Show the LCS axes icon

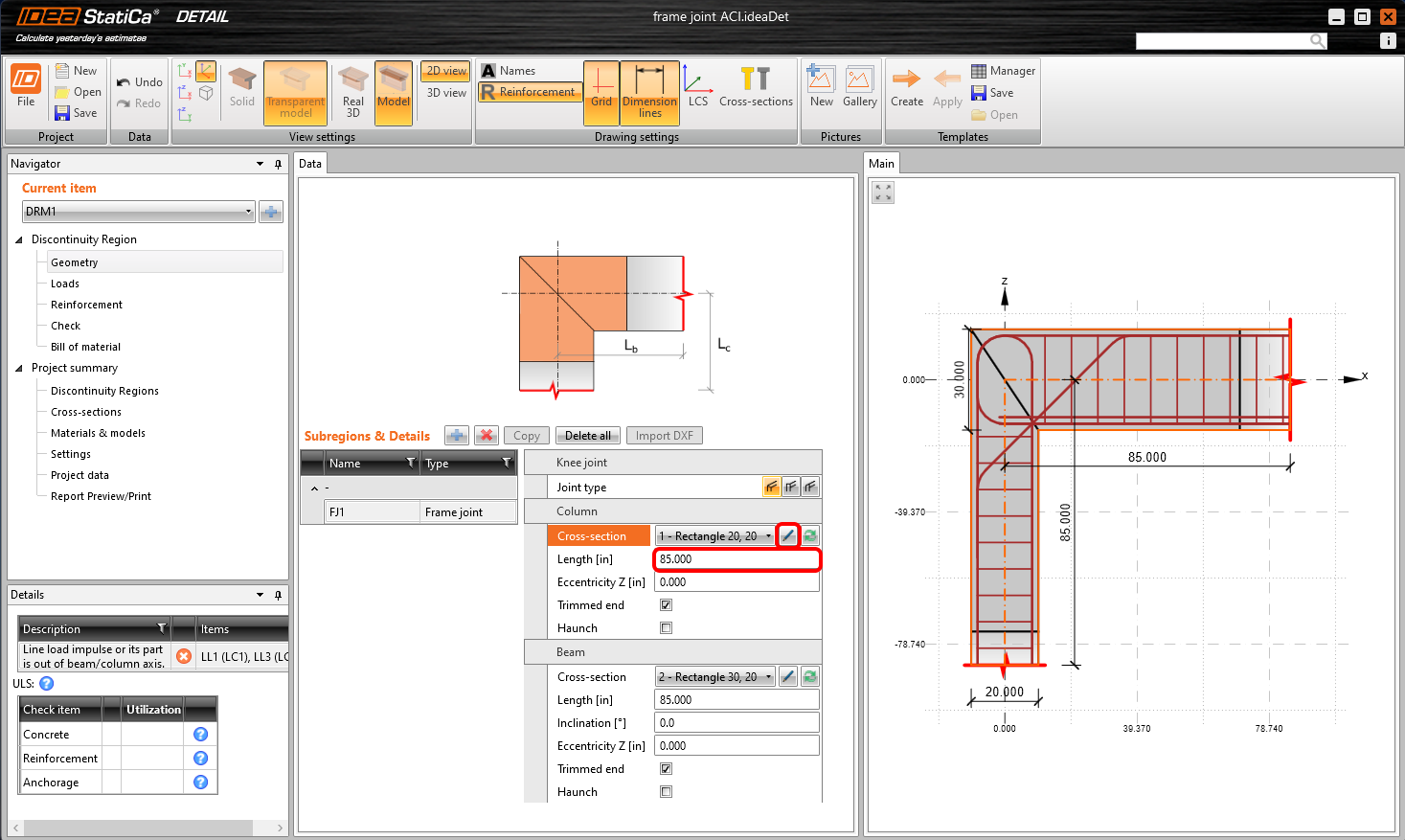(698, 87)
